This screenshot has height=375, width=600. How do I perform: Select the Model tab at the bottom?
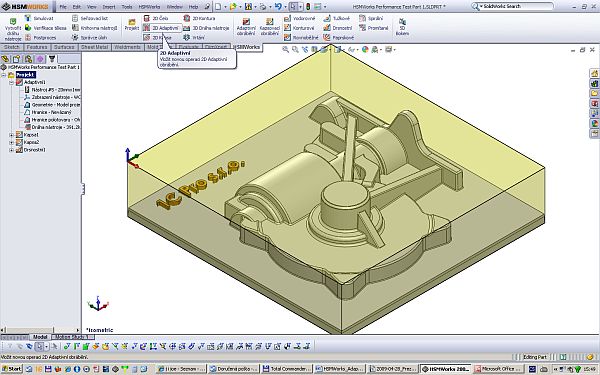[40, 337]
